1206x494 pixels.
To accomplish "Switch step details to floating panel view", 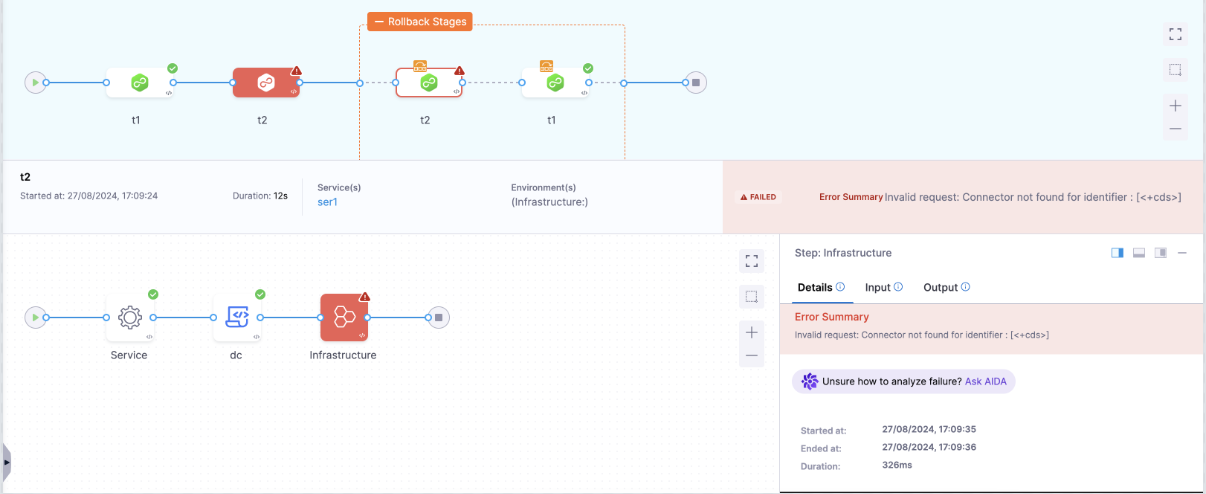I will 1160,253.
